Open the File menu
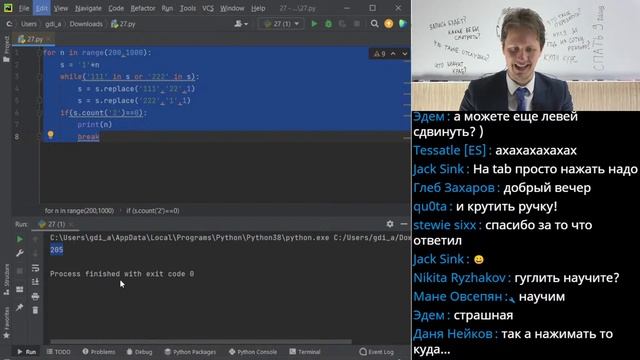This screenshot has width=640, height=360. 24,8
